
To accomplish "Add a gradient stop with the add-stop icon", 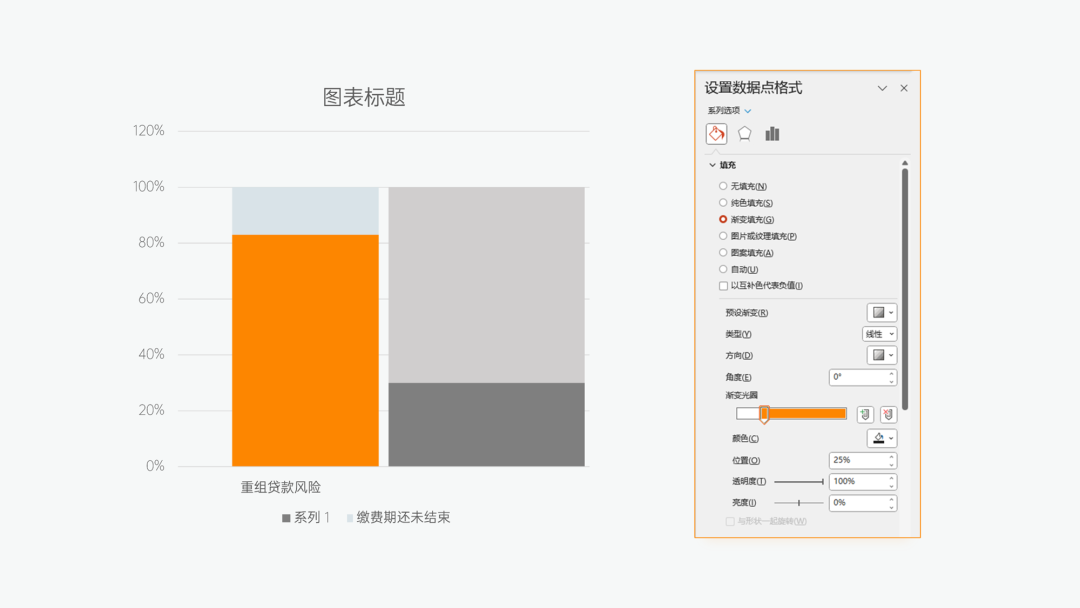I will (x=864, y=414).
